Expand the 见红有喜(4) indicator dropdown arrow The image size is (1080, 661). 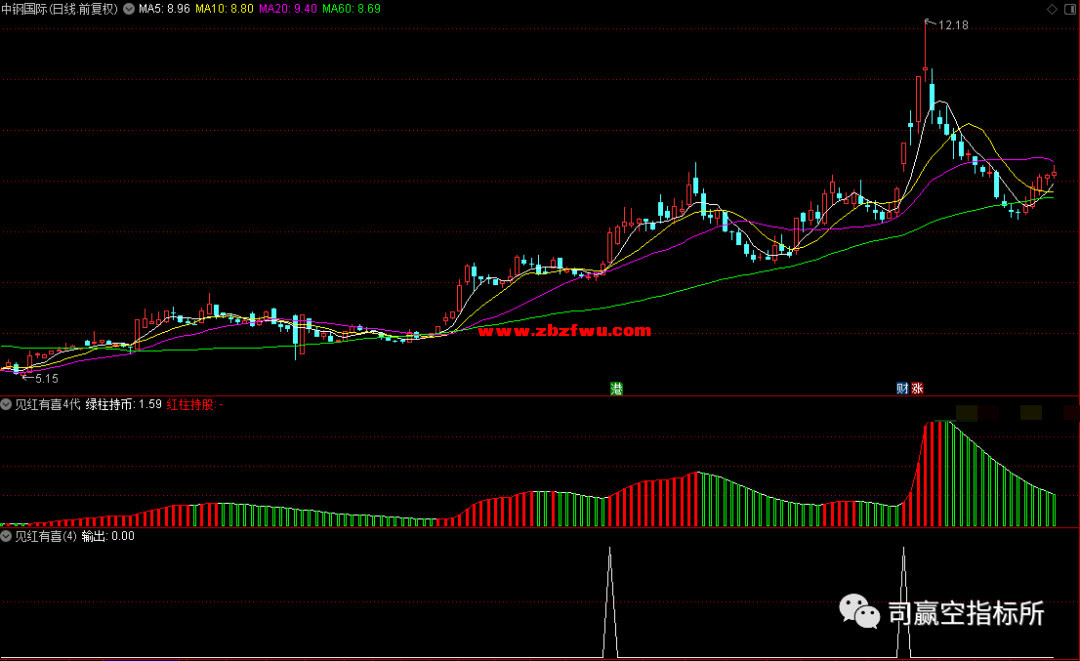click(6, 536)
